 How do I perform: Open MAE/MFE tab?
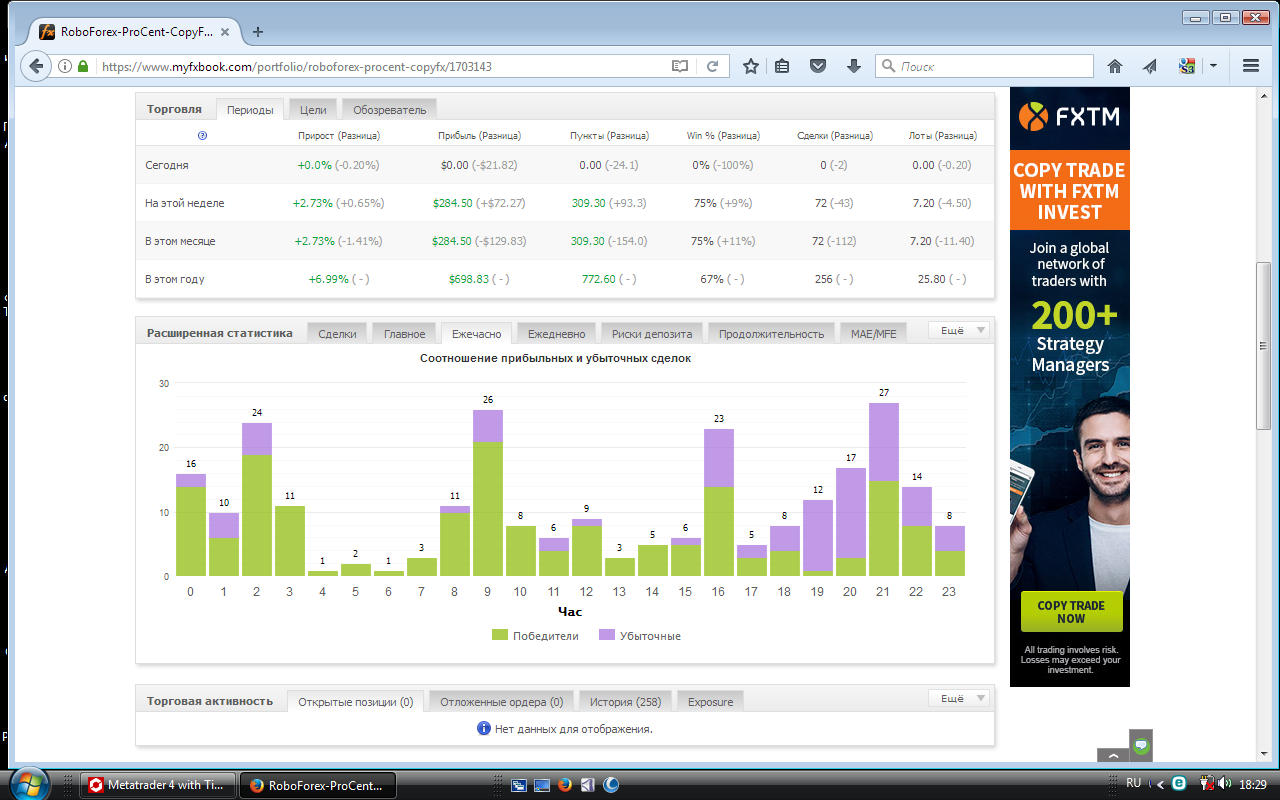pyautogui.click(x=873, y=334)
